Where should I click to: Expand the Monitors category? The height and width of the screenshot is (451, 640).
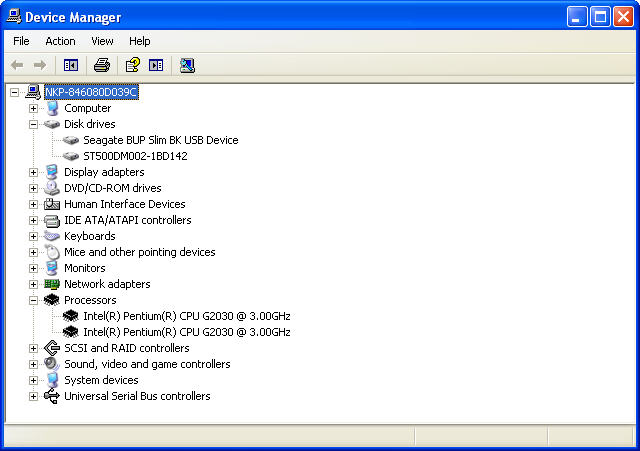(33, 269)
